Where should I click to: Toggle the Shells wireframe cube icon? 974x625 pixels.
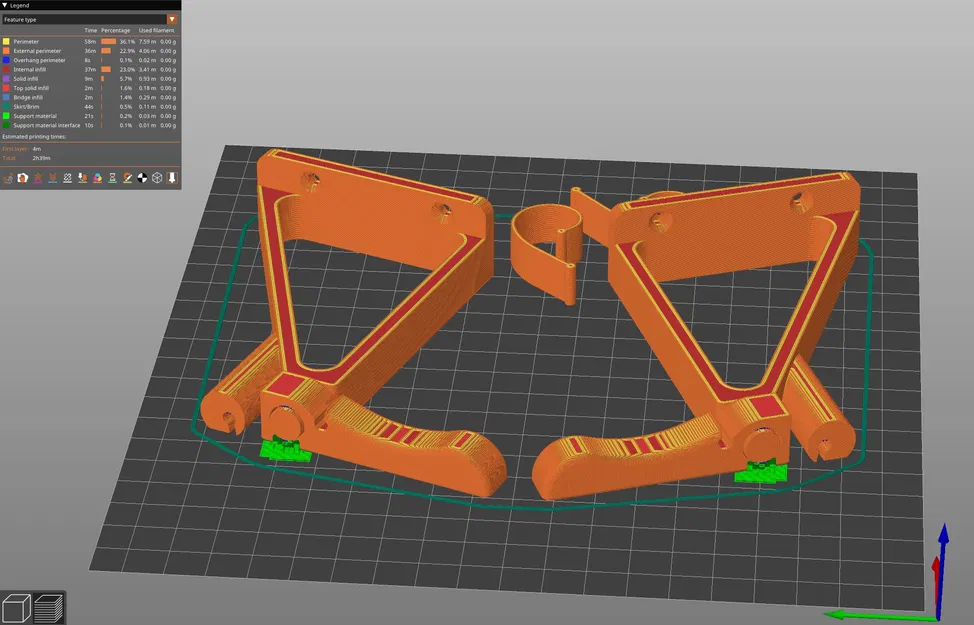click(157, 178)
